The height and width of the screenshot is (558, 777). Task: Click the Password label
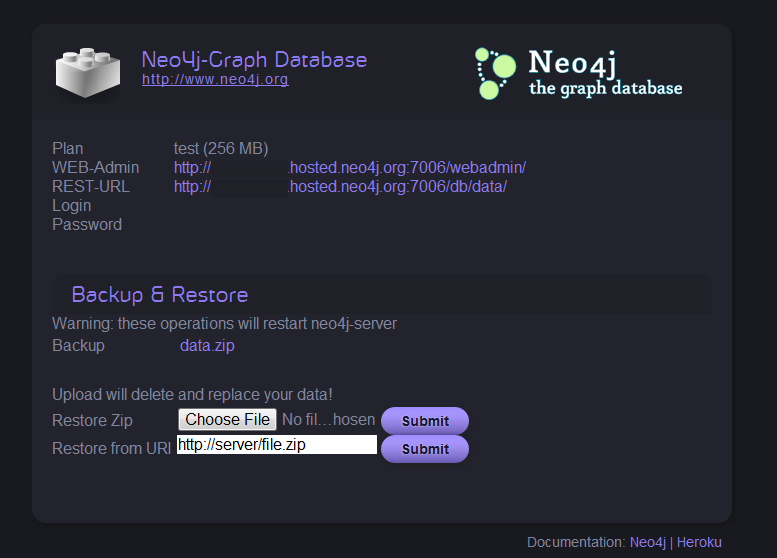(x=87, y=224)
